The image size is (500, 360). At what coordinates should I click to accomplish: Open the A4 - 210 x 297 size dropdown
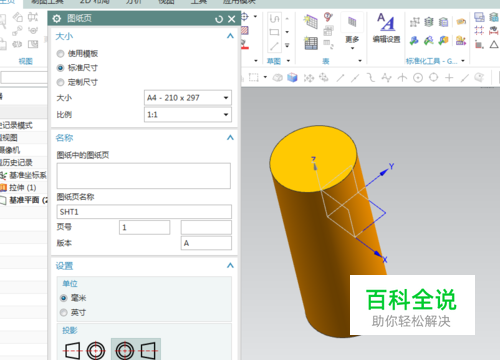click(x=188, y=98)
